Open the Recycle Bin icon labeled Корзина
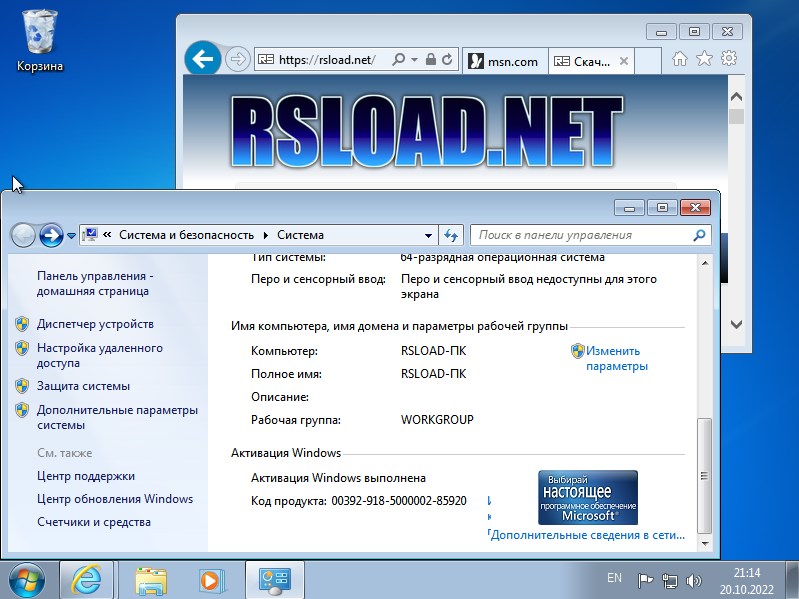Viewport: 799px width, 599px height. [39, 41]
